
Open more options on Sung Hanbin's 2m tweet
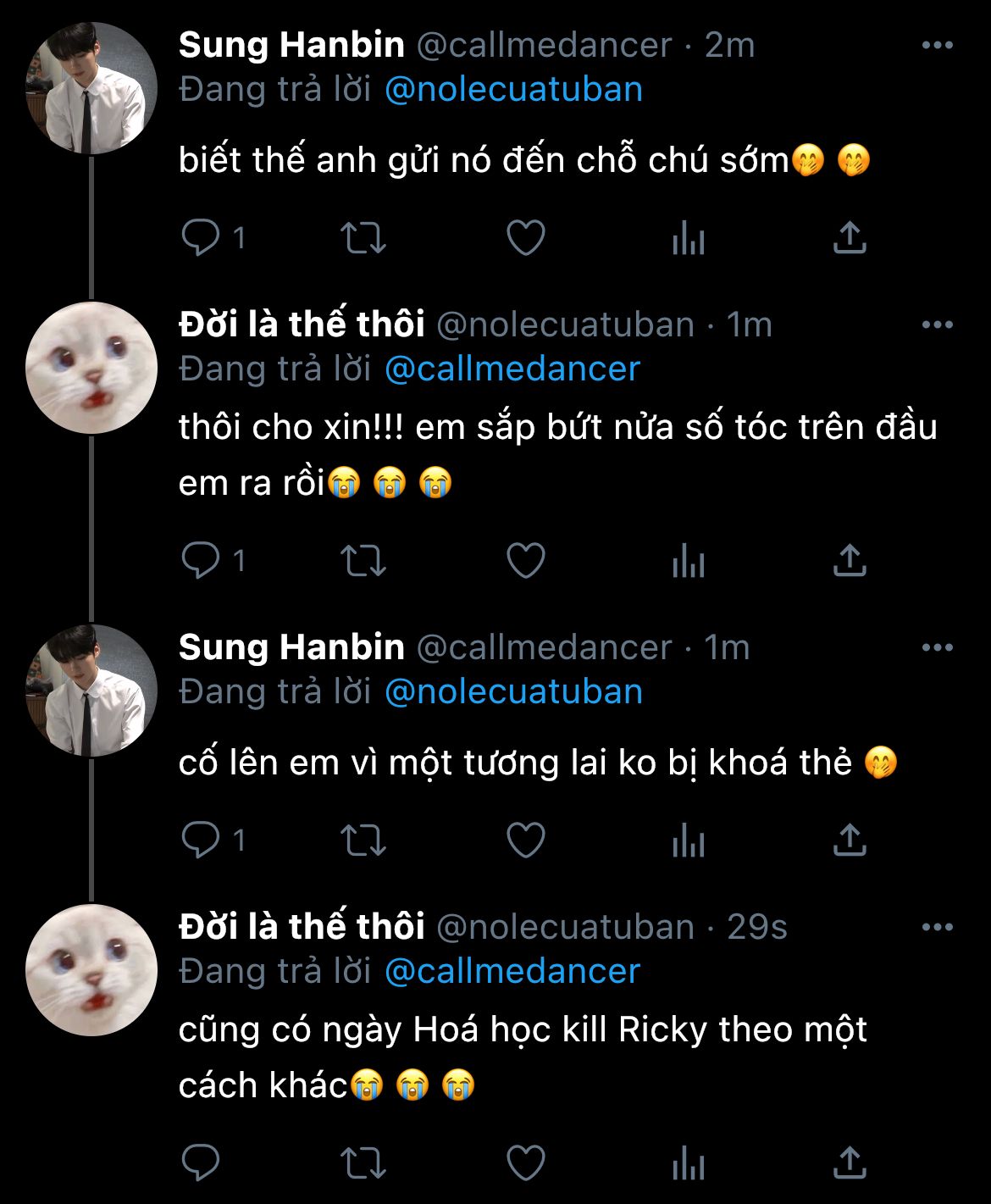pyautogui.click(x=937, y=46)
